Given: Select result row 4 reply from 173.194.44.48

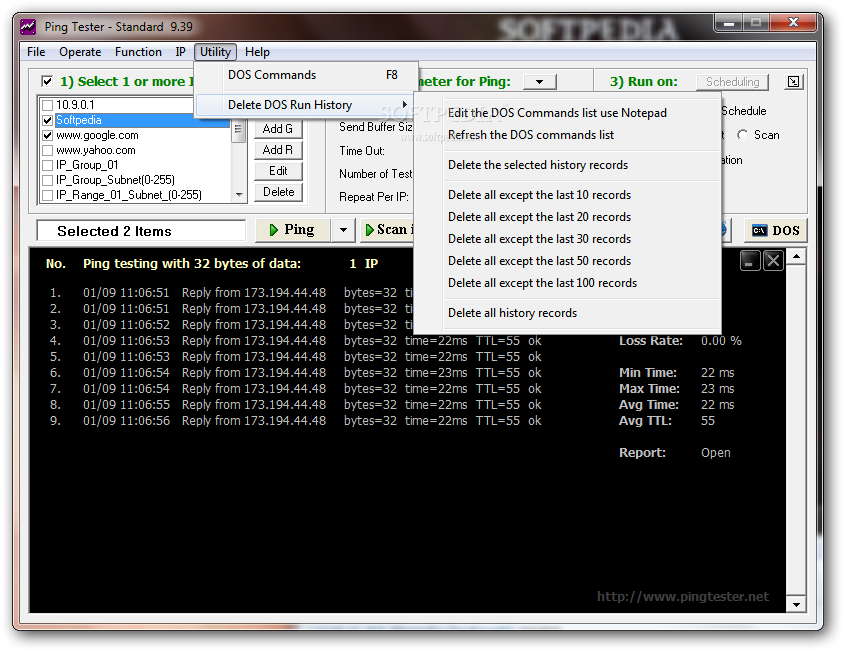Looking at the screenshot, I should click(296, 341).
